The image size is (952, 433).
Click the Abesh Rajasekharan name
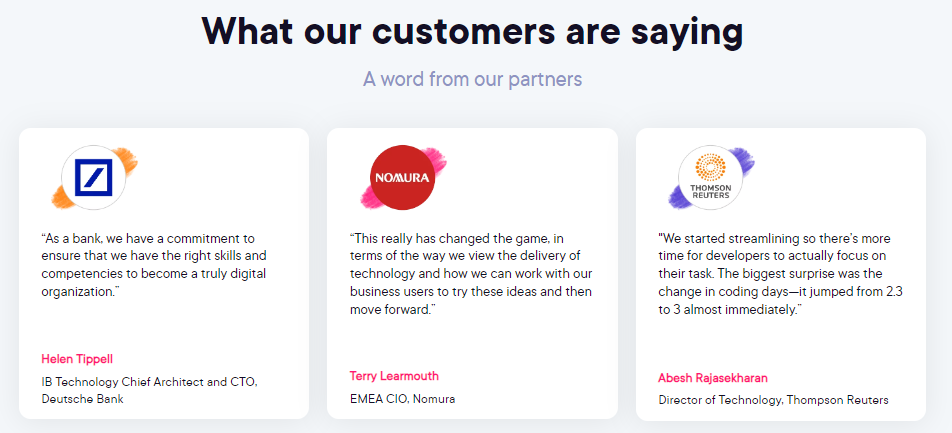pos(713,378)
